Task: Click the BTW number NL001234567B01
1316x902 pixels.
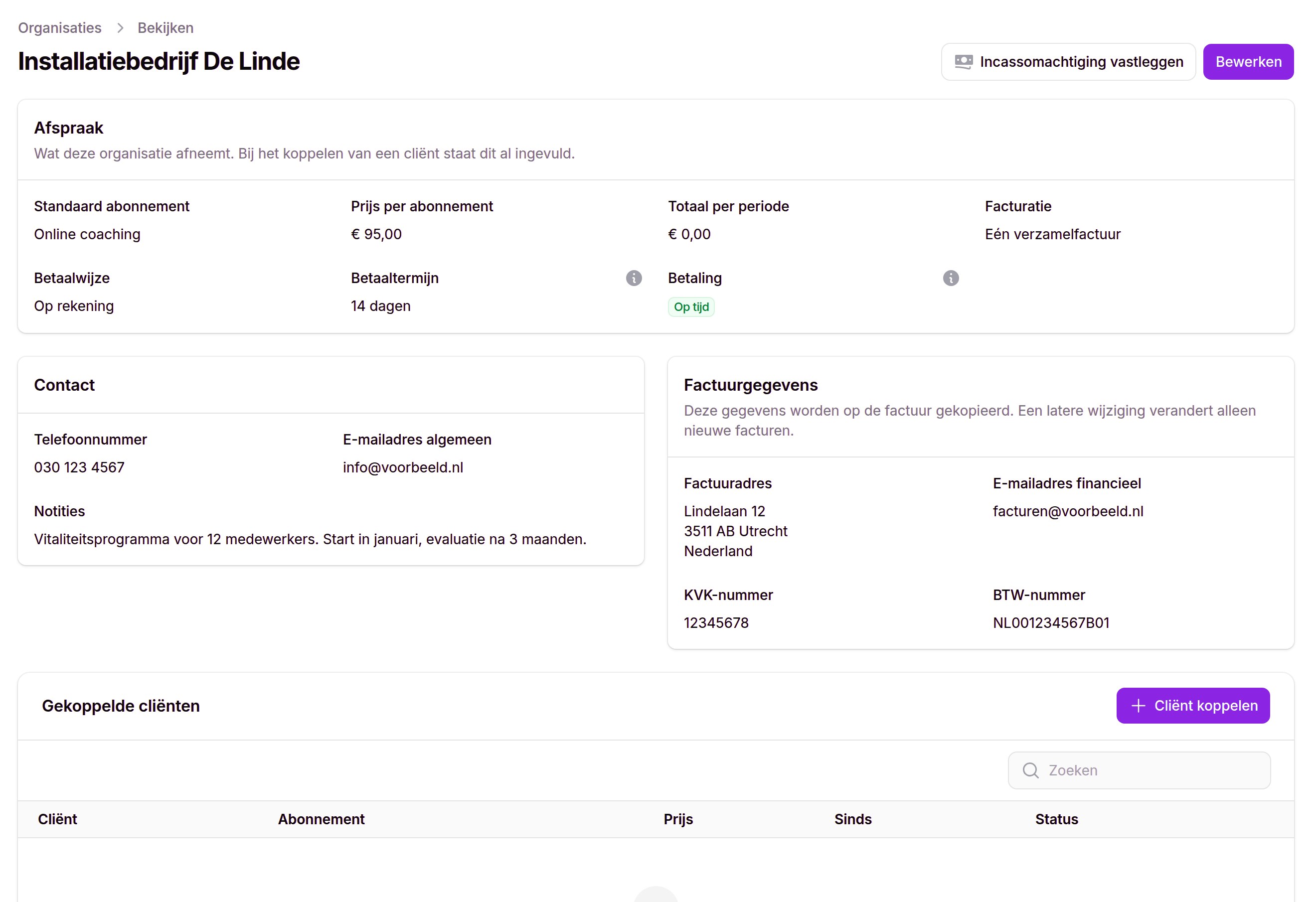Action: tap(1051, 622)
